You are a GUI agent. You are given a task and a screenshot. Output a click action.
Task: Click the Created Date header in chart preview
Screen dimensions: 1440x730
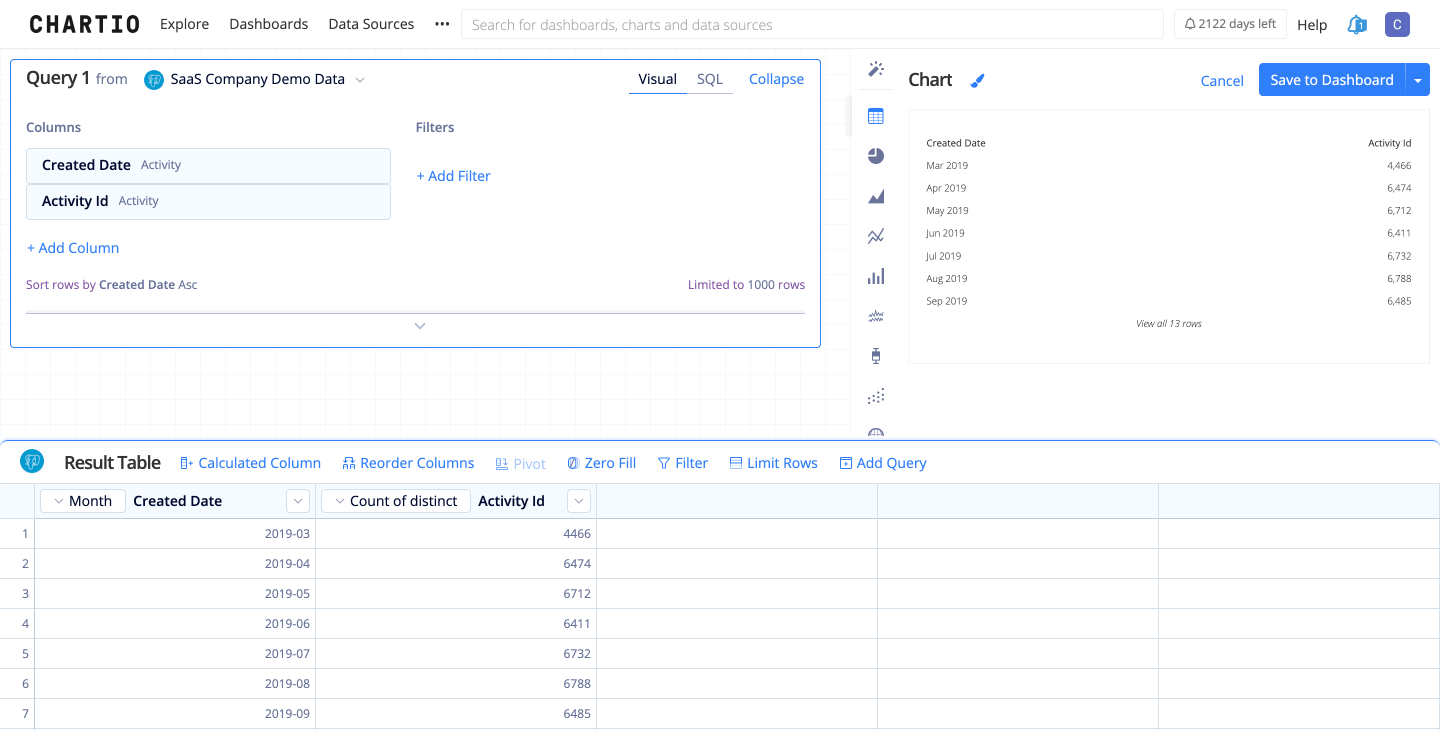pyautogui.click(x=956, y=143)
